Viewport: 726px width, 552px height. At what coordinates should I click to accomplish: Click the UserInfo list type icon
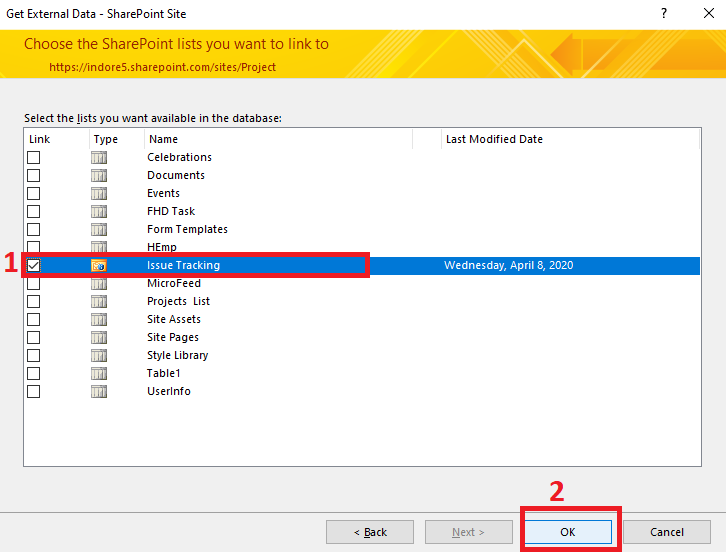99,391
